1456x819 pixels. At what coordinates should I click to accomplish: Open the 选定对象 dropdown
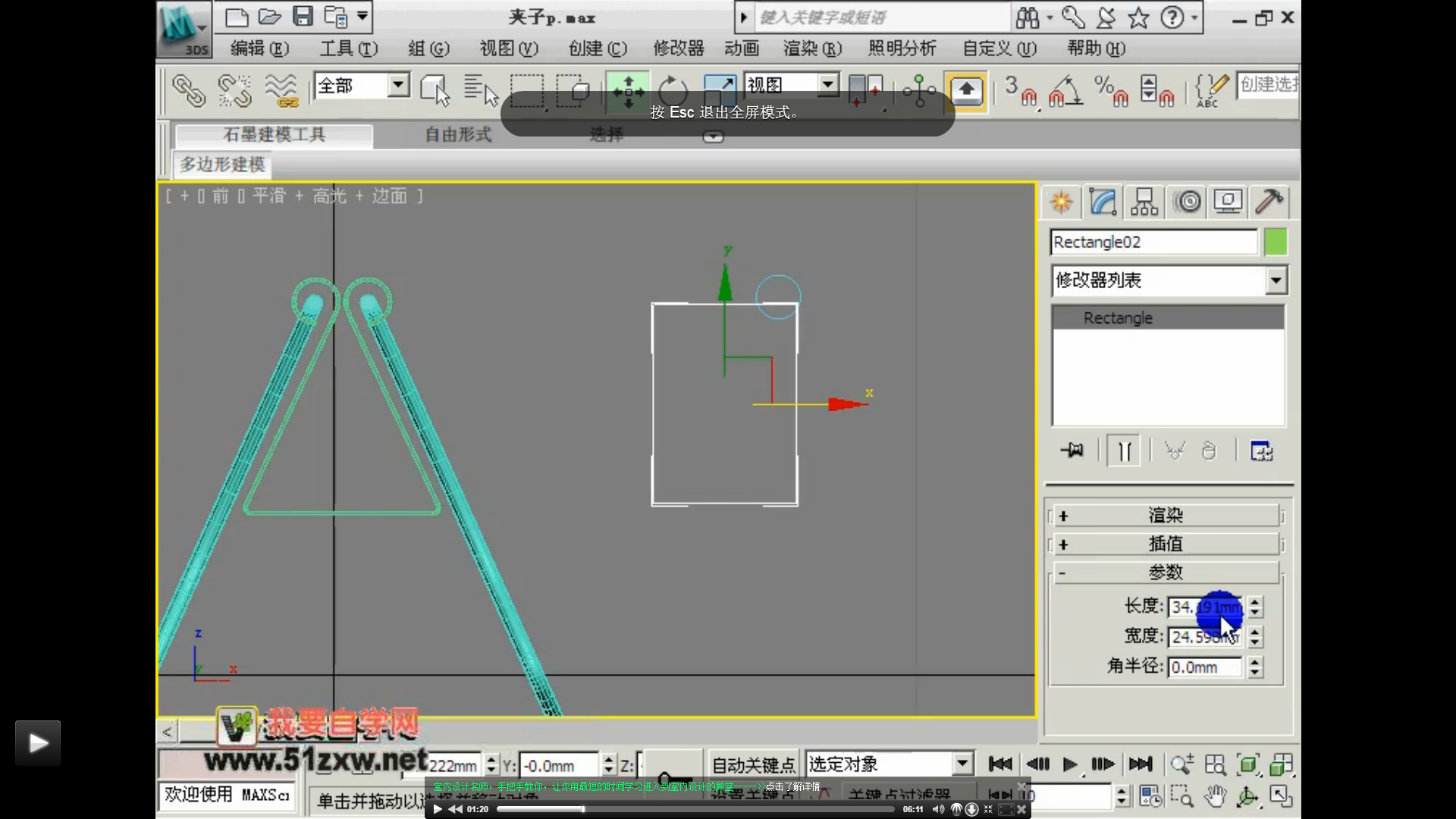(962, 763)
